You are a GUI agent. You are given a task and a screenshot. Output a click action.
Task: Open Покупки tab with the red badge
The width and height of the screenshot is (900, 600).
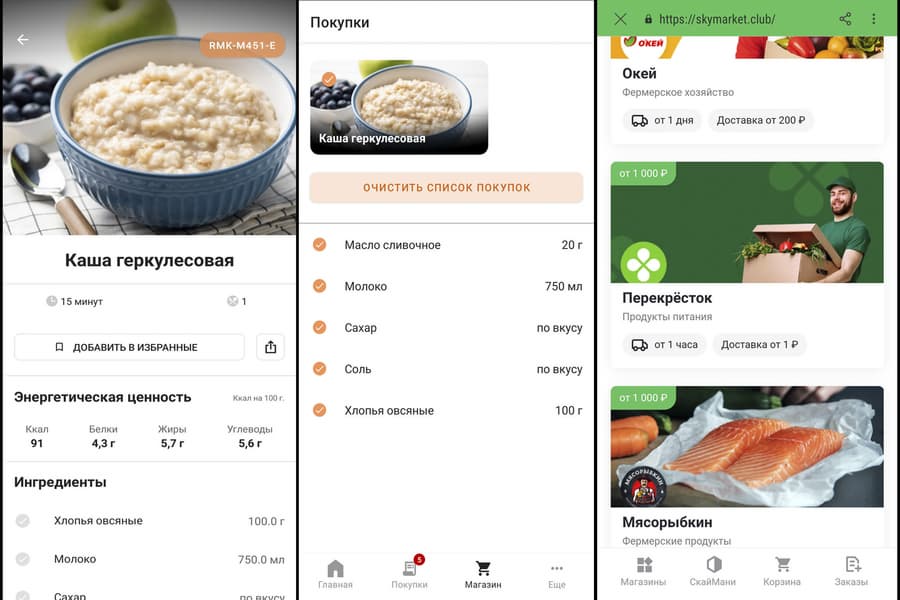click(x=409, y=574)
